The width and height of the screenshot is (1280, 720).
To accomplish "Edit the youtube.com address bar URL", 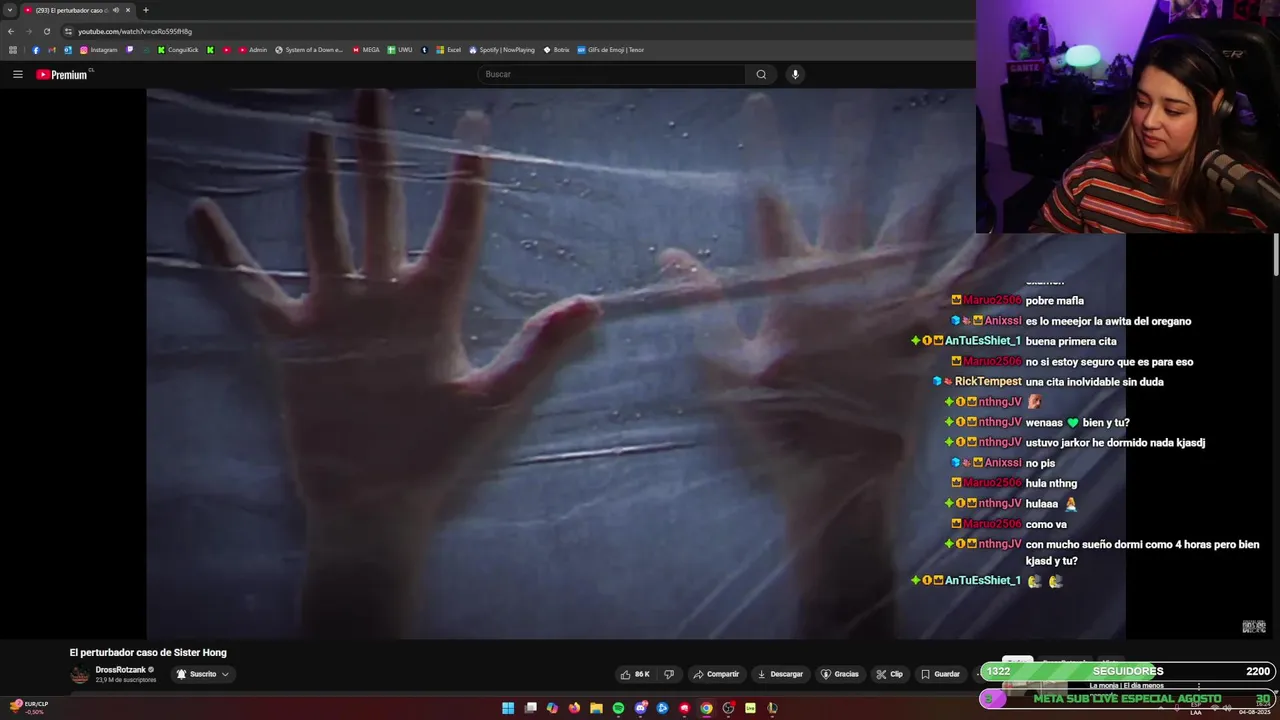I will (135, 31).
